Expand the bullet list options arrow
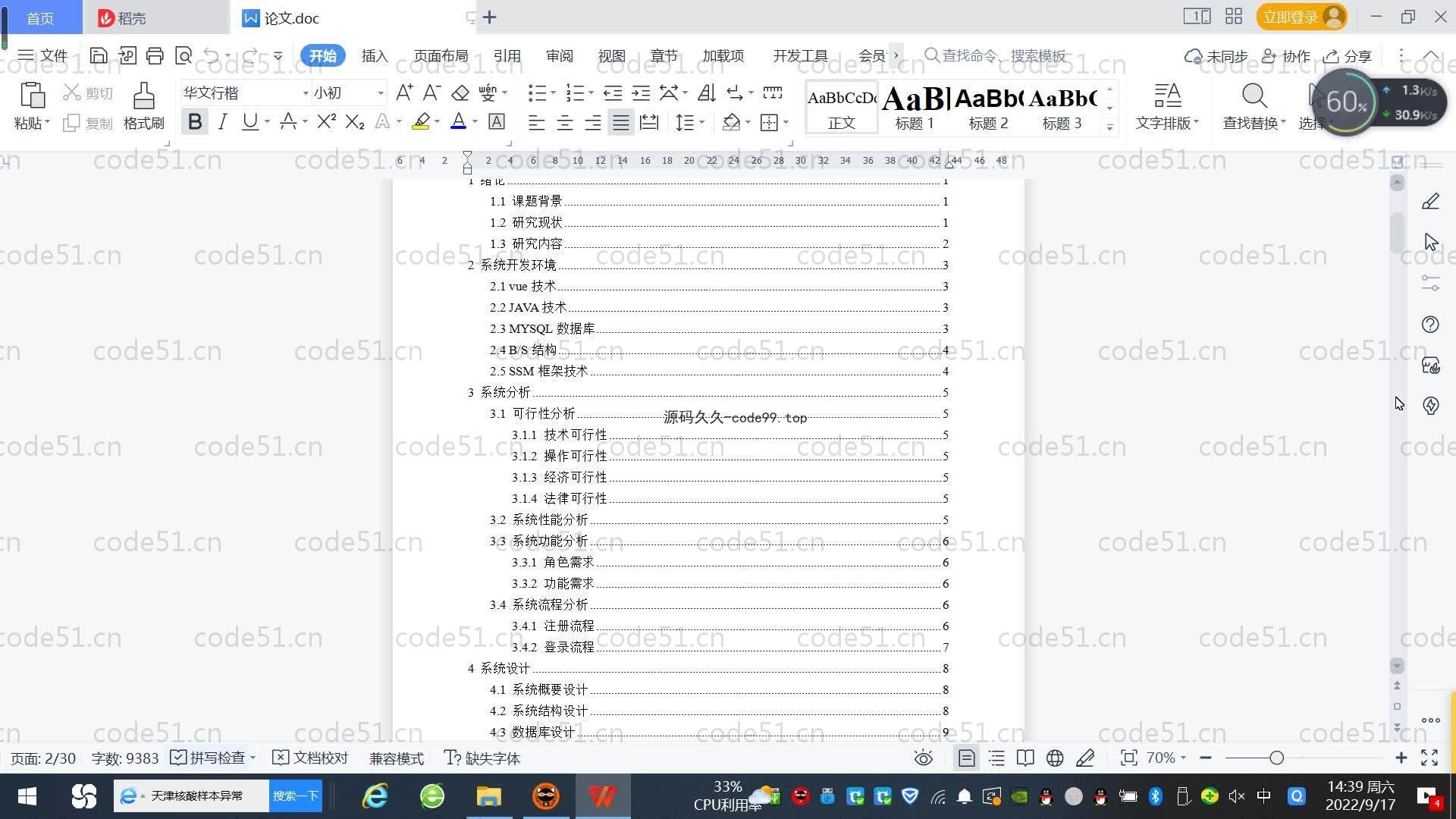The height and width of the screenshot is (819, 1456). (x=553, y=93)
